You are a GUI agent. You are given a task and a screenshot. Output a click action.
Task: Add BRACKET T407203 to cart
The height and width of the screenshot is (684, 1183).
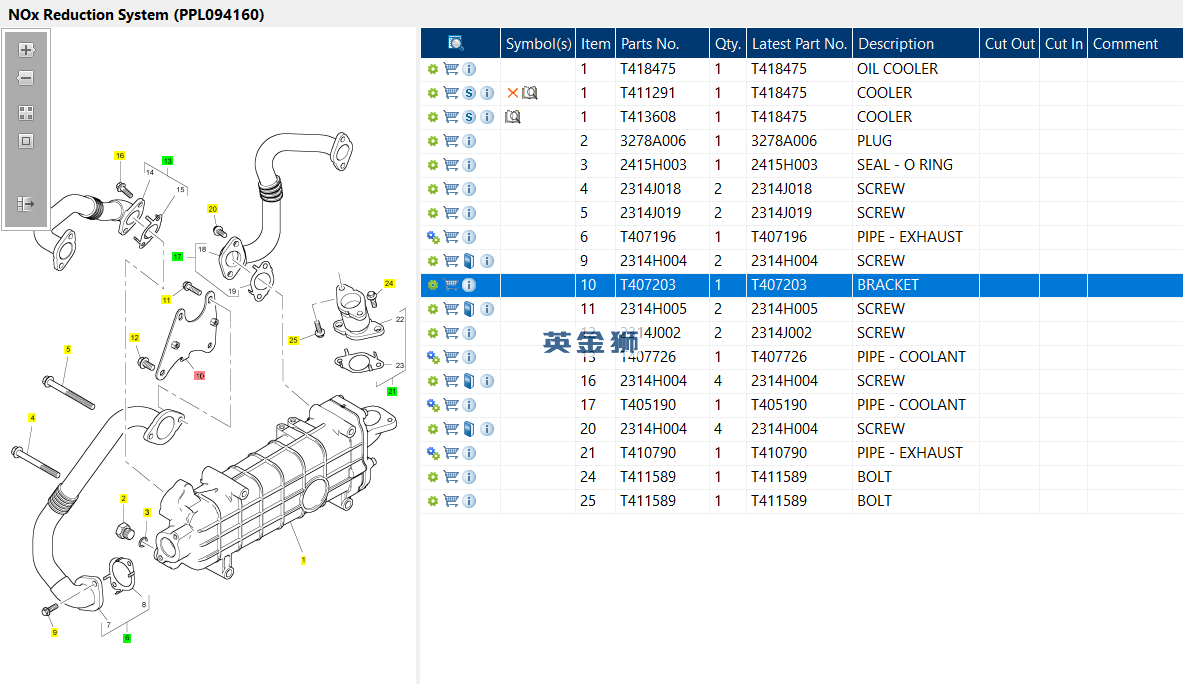(451, 285)
